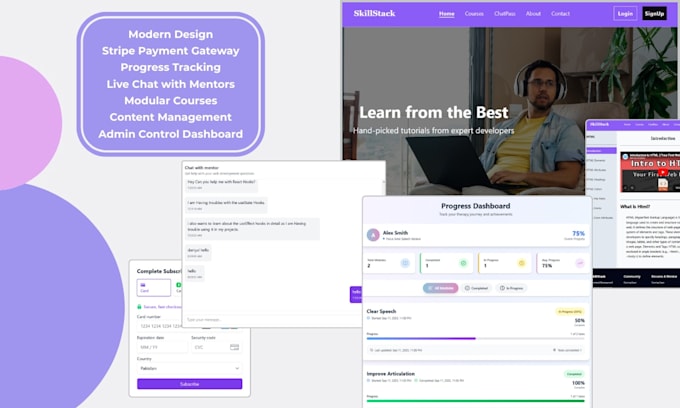680x408 pixels.
Task: Click 'Admin Control Dashboard' feature text
Action: 170,134
